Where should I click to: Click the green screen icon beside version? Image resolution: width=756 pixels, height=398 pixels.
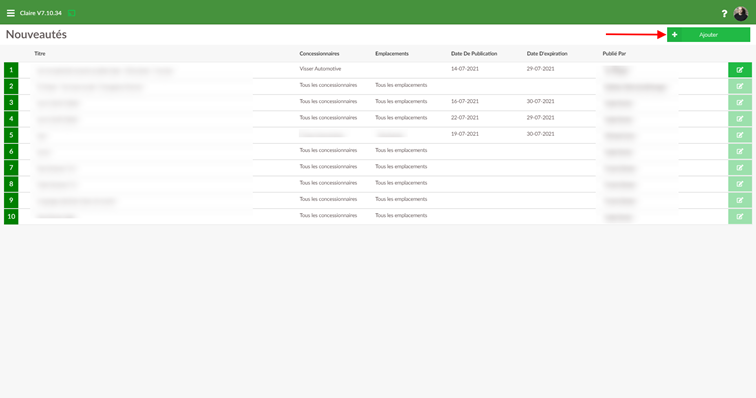[71, 13]
